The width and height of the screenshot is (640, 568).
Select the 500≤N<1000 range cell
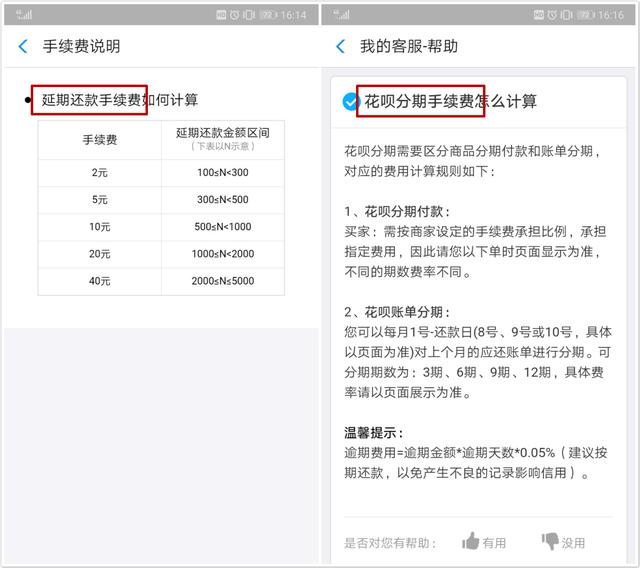coord(223,227)
